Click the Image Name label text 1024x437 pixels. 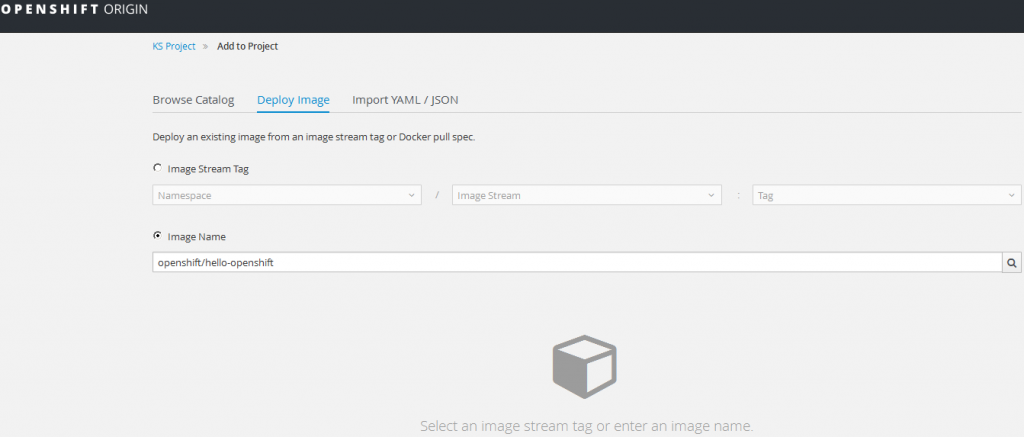[197, 236]
